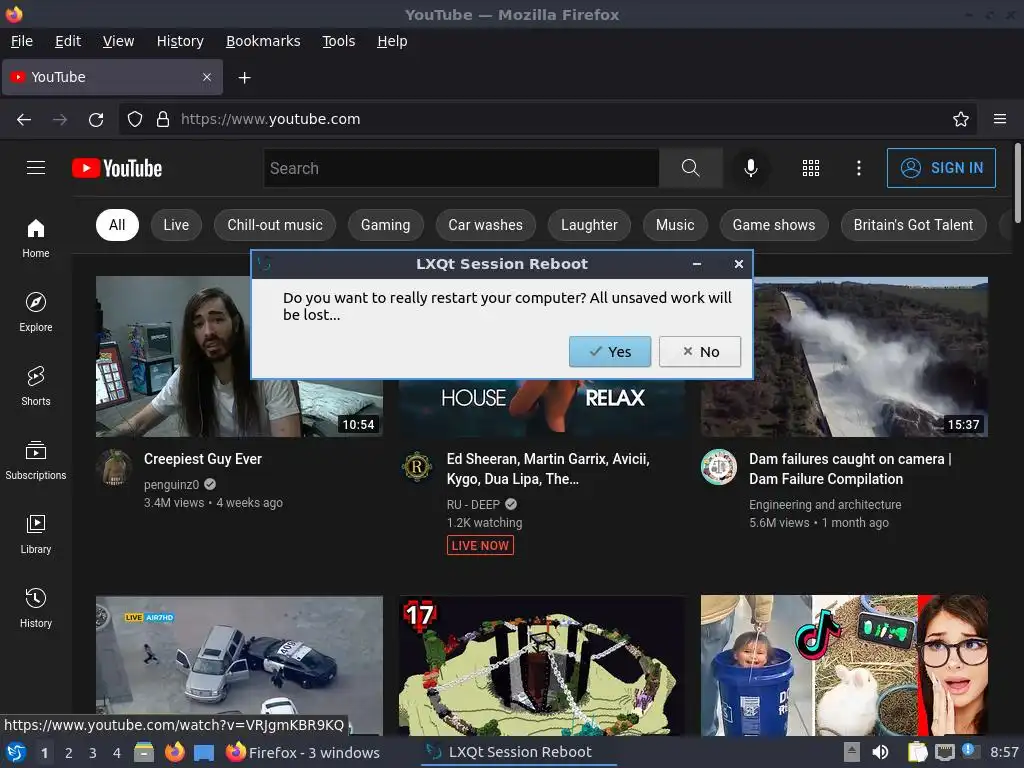Image resolution: width=1024 pixels, height=768 pixels.
Task: Open Explore in sidebar
Action: (x=36, y=312)
